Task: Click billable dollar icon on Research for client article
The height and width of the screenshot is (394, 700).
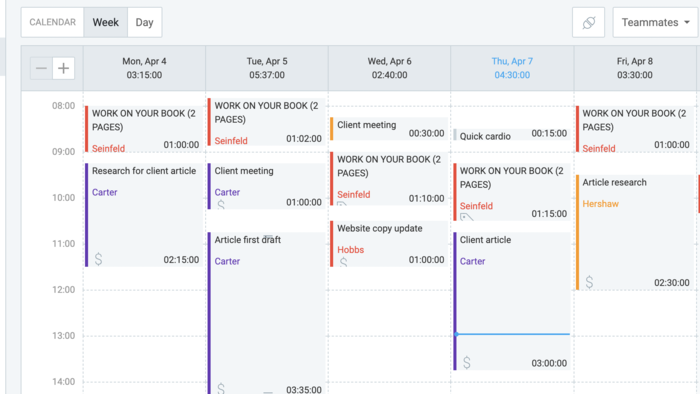Action: pyautogui.click(x=98, y=259)
